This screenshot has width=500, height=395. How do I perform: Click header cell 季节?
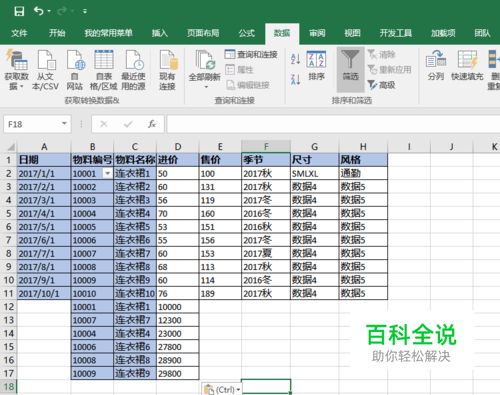click(266, 160)
